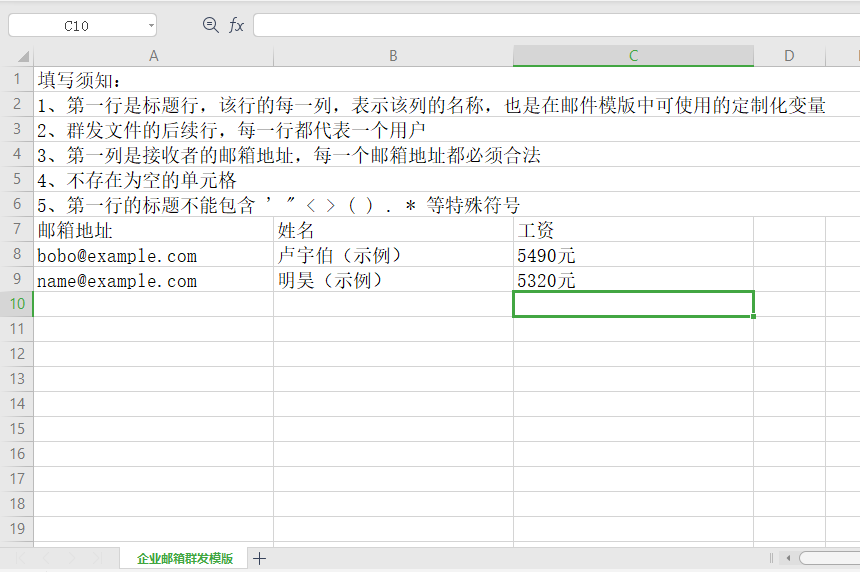
Task: Click the horizontal scrollbar left arrow
Action: click(788, 558)
